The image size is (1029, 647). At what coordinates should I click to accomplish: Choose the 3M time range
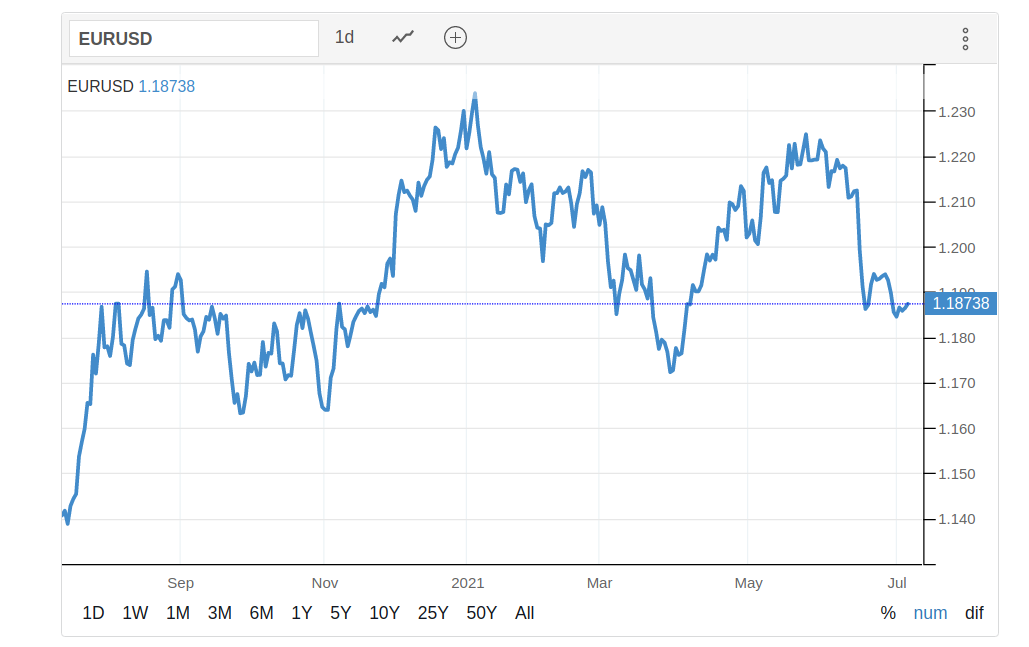tap(220, 613)
